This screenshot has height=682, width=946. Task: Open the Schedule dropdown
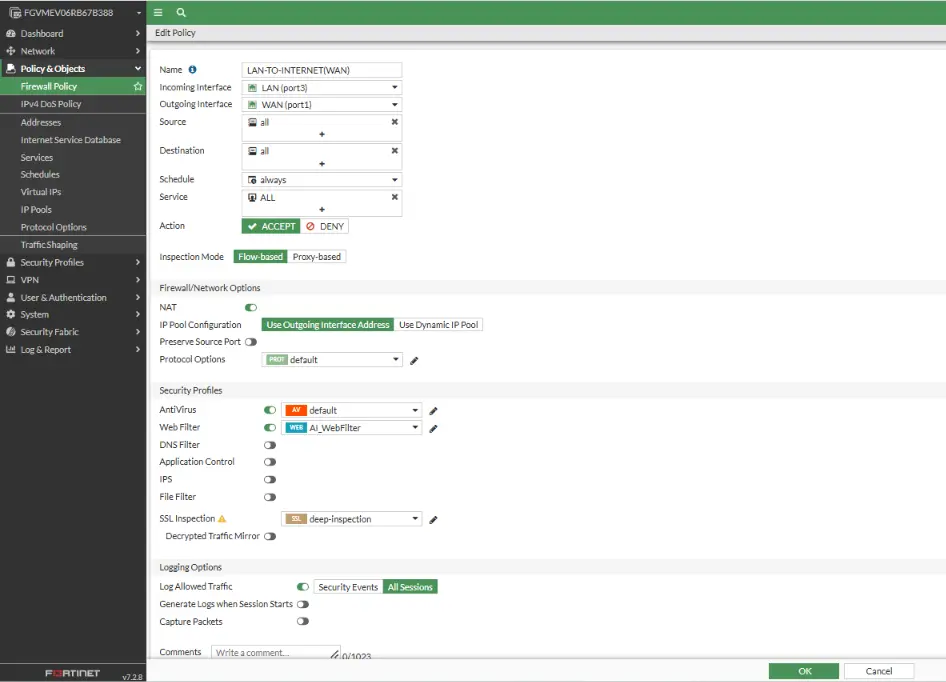pyautogui.click(x=322, y=180)
